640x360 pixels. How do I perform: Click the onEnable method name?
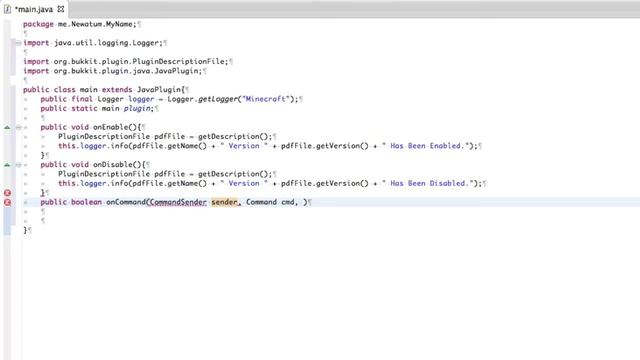(111, 127)
